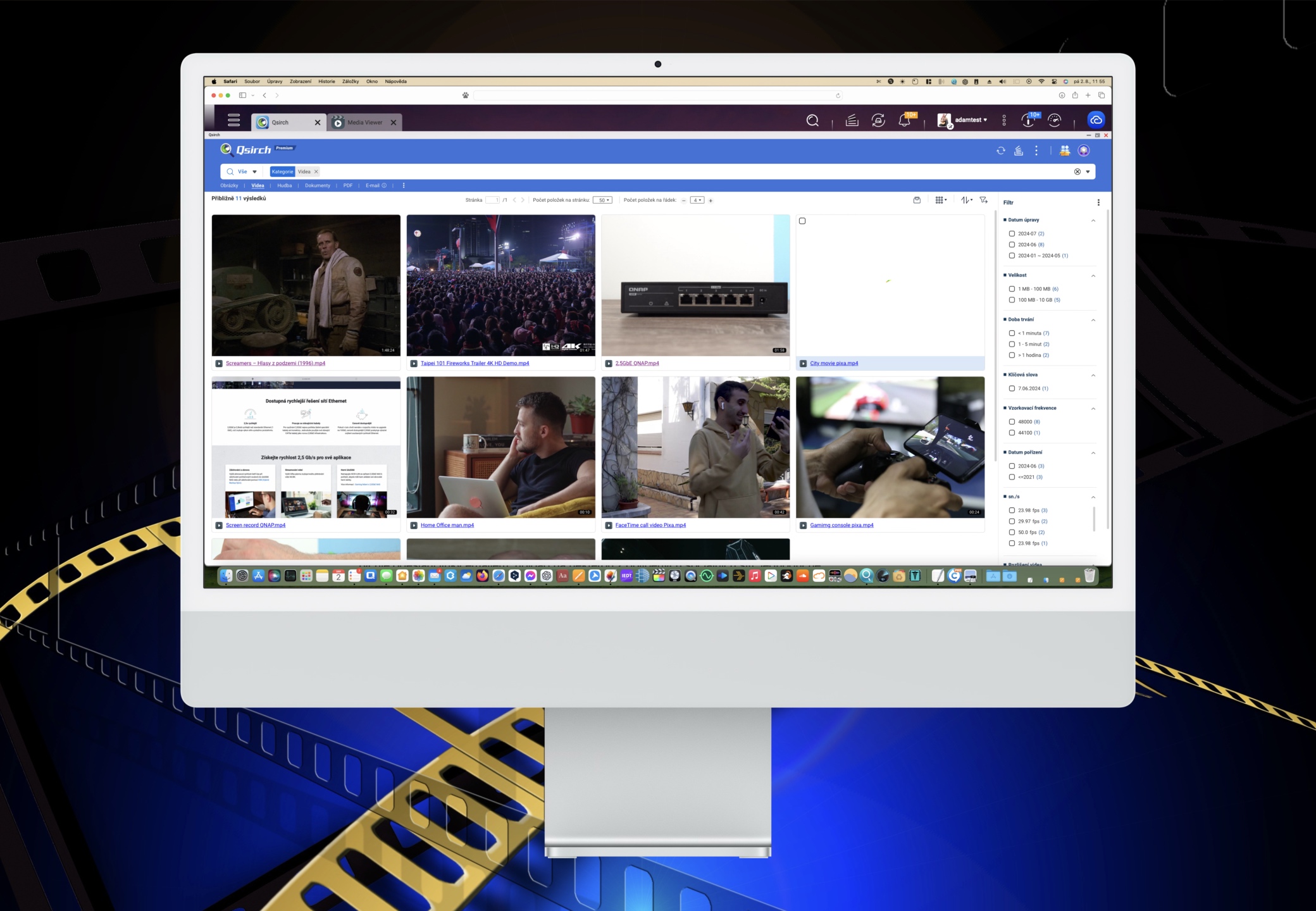The height and width of the screenshot is (911, 1316).
Task: Open the QTS main hamburger menu
Action: [x=233, y=120]
